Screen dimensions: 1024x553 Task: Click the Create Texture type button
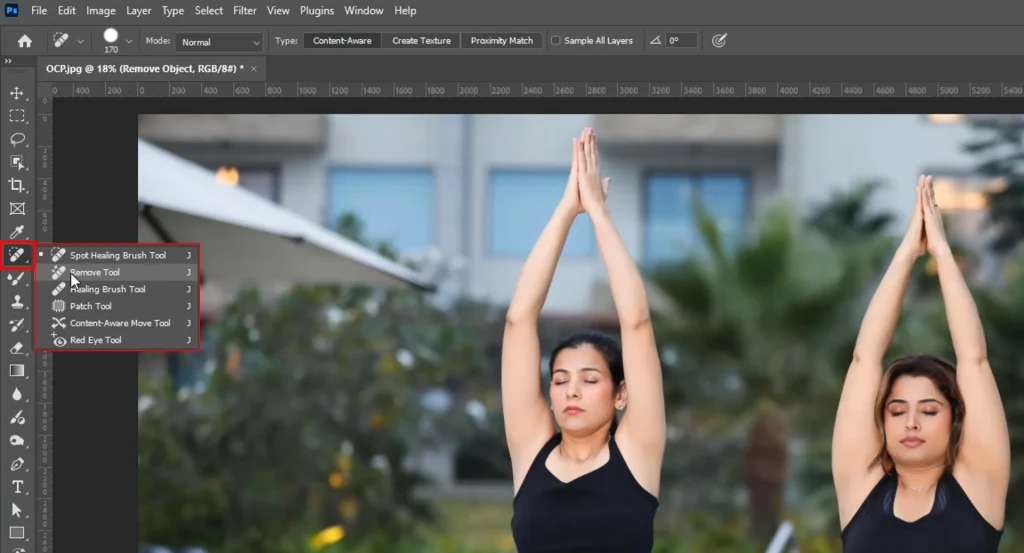(421, 40)
